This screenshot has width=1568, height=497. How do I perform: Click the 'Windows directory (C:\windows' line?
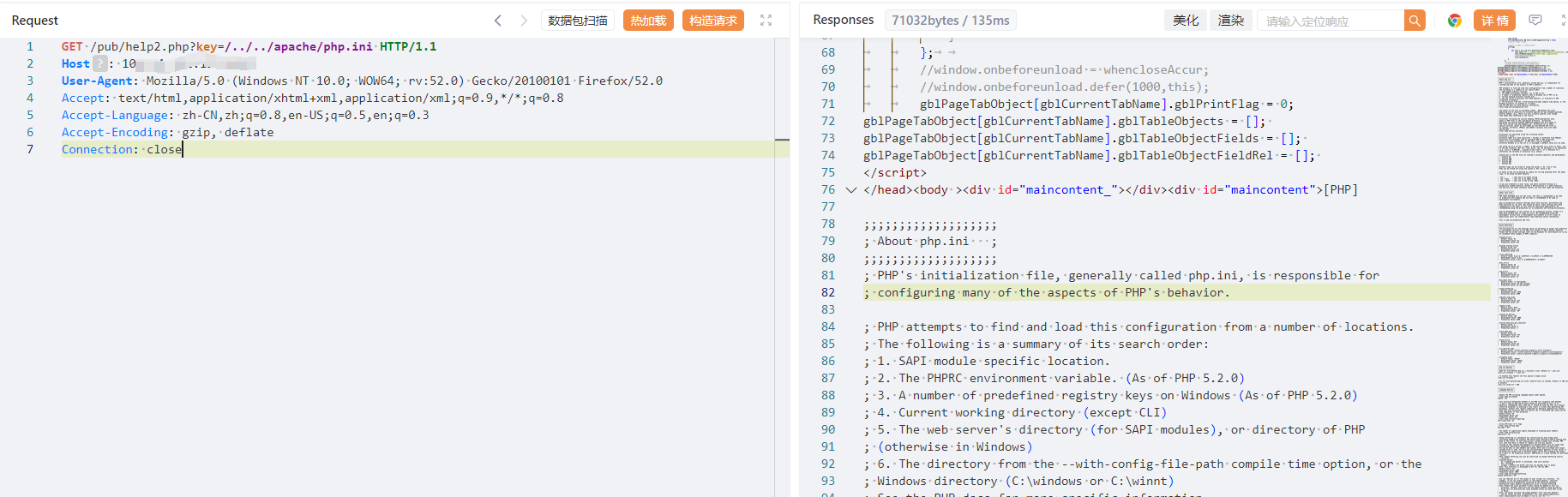point(1018,482)
